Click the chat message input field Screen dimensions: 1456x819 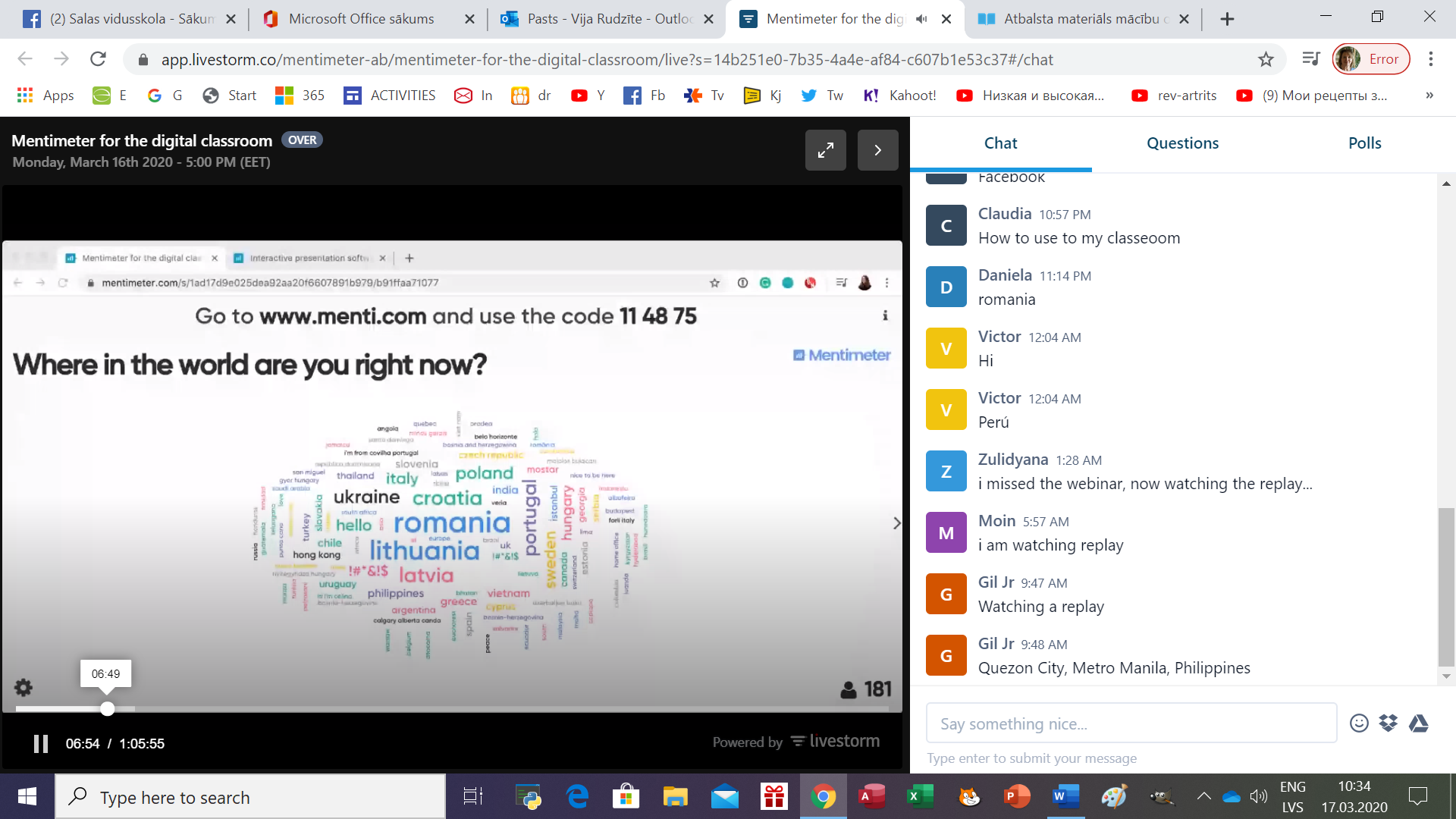tap(1131, 723)
